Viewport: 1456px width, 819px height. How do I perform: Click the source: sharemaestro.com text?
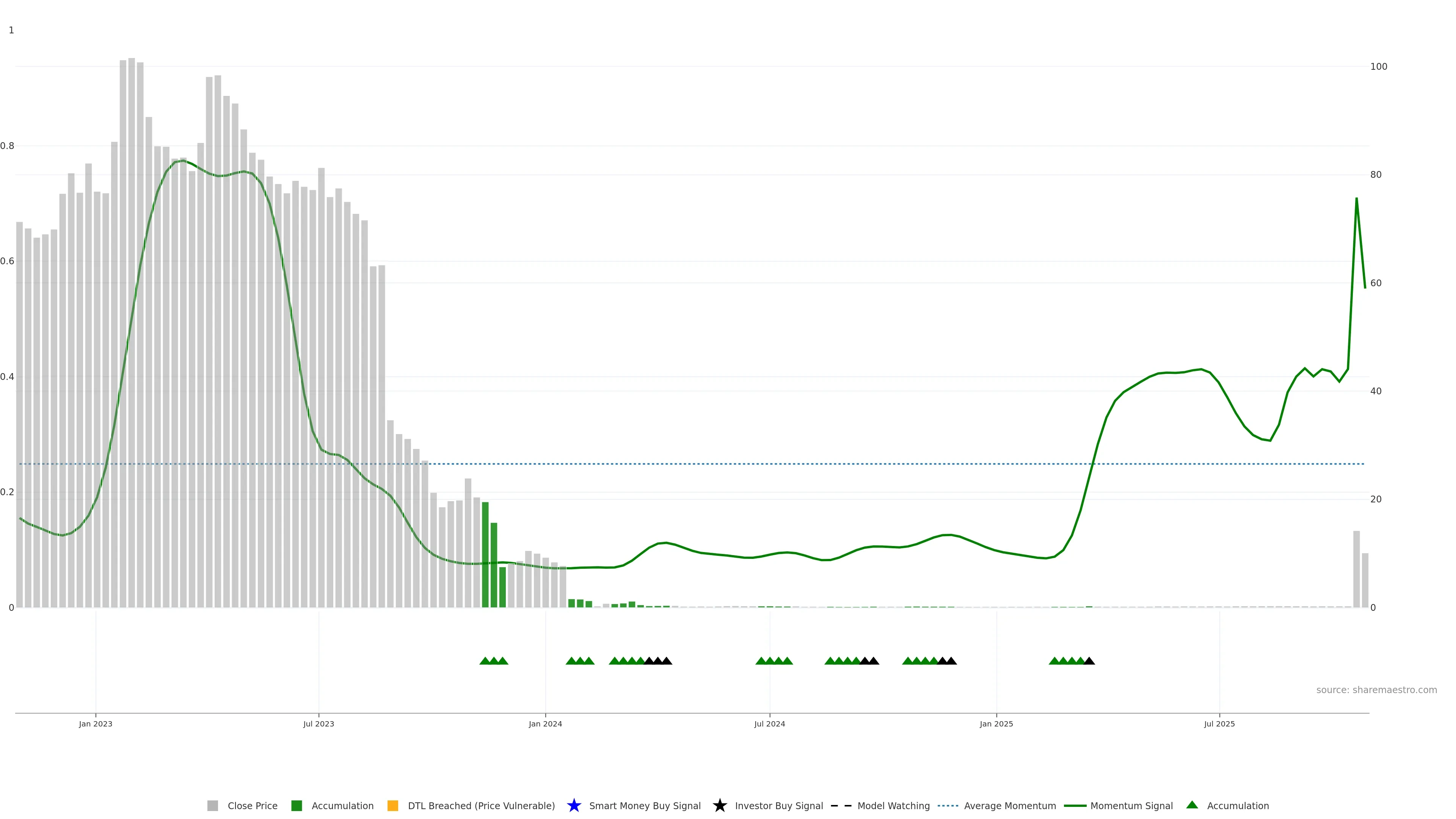click(1376, 690)
